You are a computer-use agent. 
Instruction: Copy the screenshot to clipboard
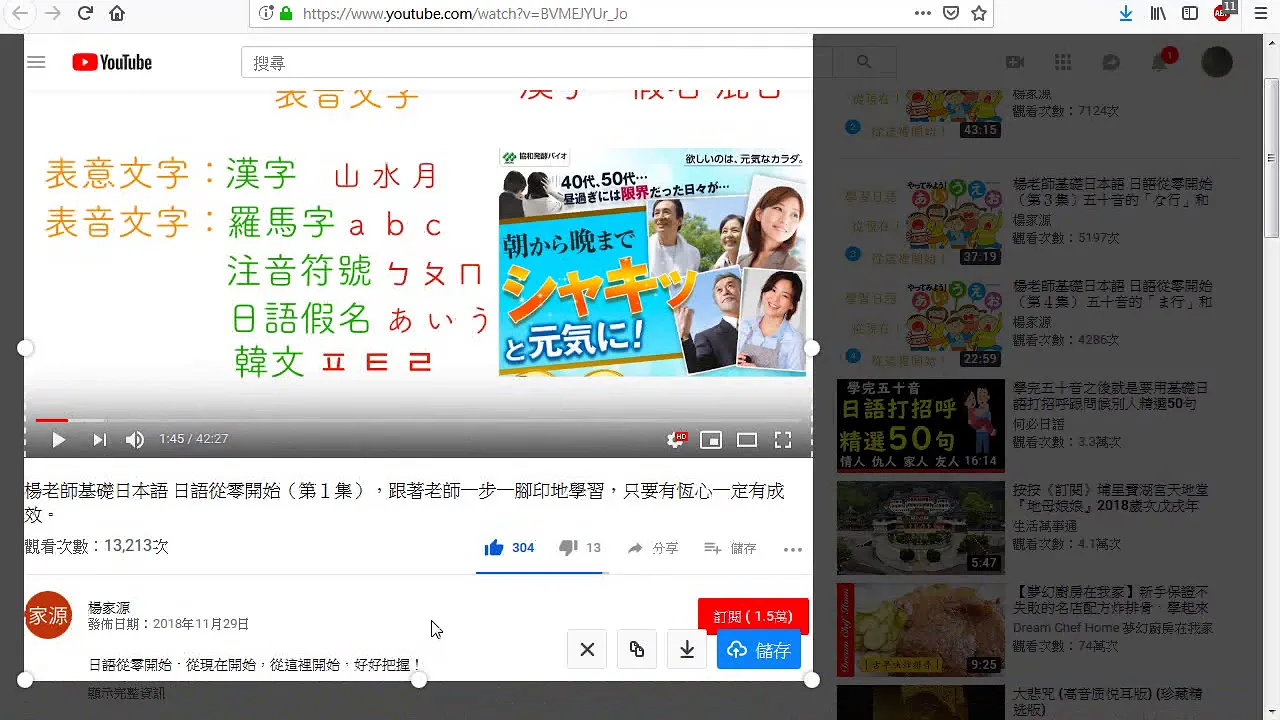(x=637, y=650)
